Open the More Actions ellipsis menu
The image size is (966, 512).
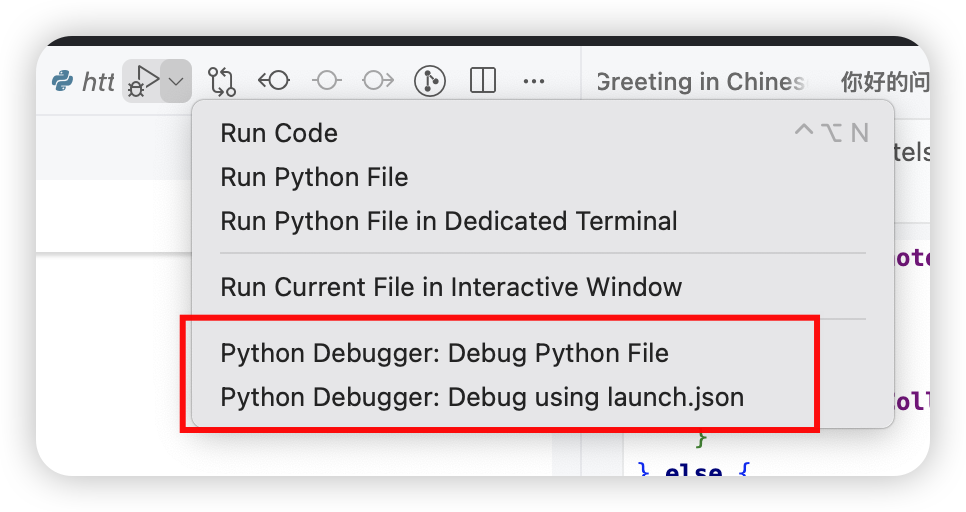[x=534, y=81]
